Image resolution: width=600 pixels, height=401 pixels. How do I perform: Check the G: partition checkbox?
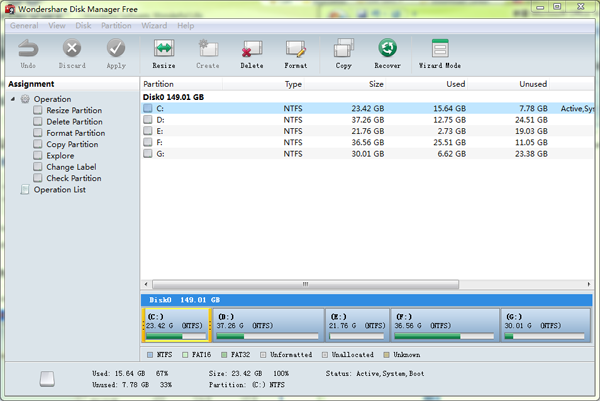point(148,154)
